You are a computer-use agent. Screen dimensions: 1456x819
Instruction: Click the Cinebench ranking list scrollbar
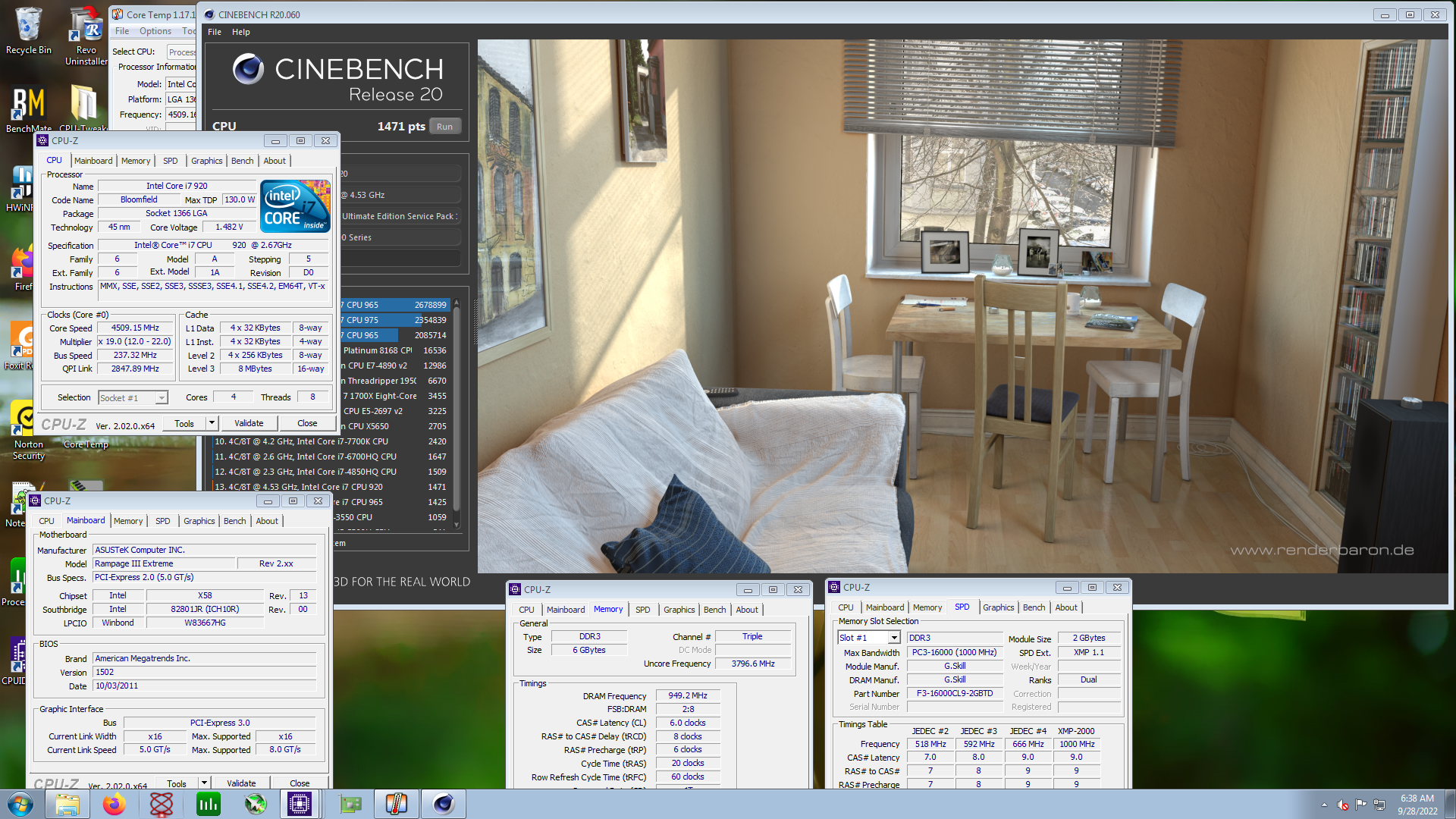pos(457,409)
